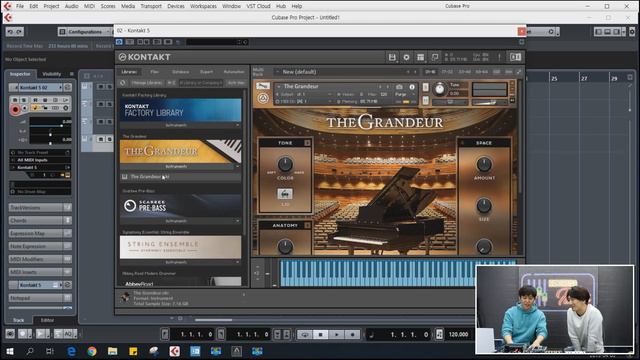Image resolution: width=640 pixels, height=360 pixels.
Task: Click the Cubase redo arrow
Action: coord(19,31)
